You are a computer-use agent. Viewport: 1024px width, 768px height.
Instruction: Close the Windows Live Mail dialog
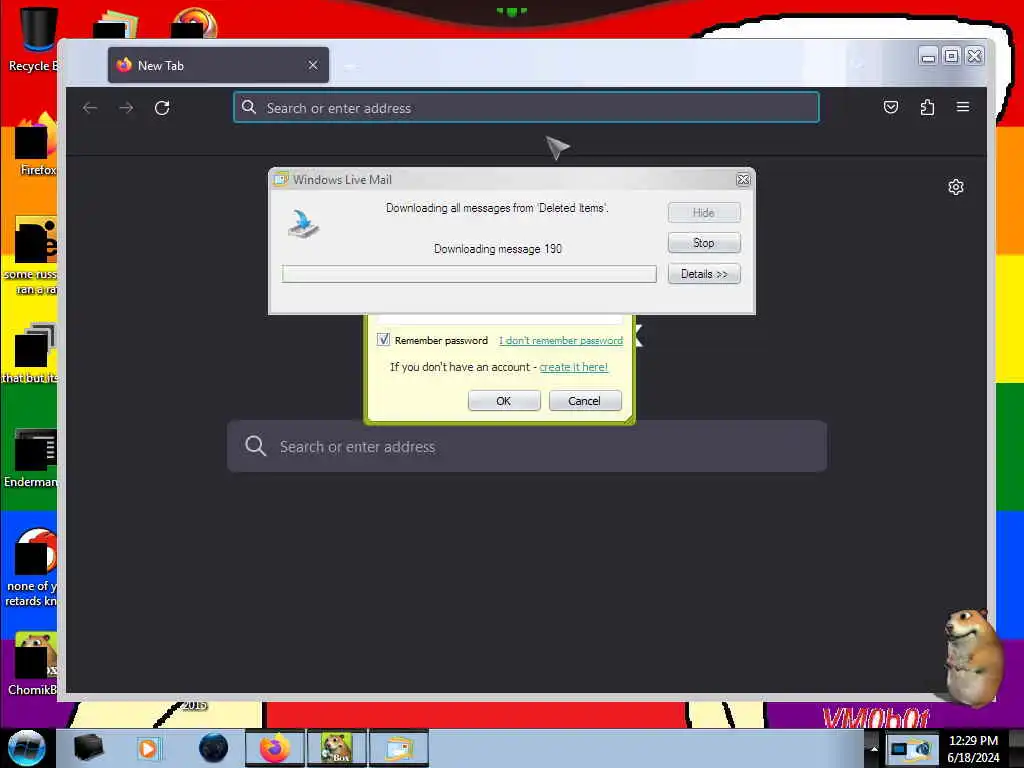tap(743, 180)
